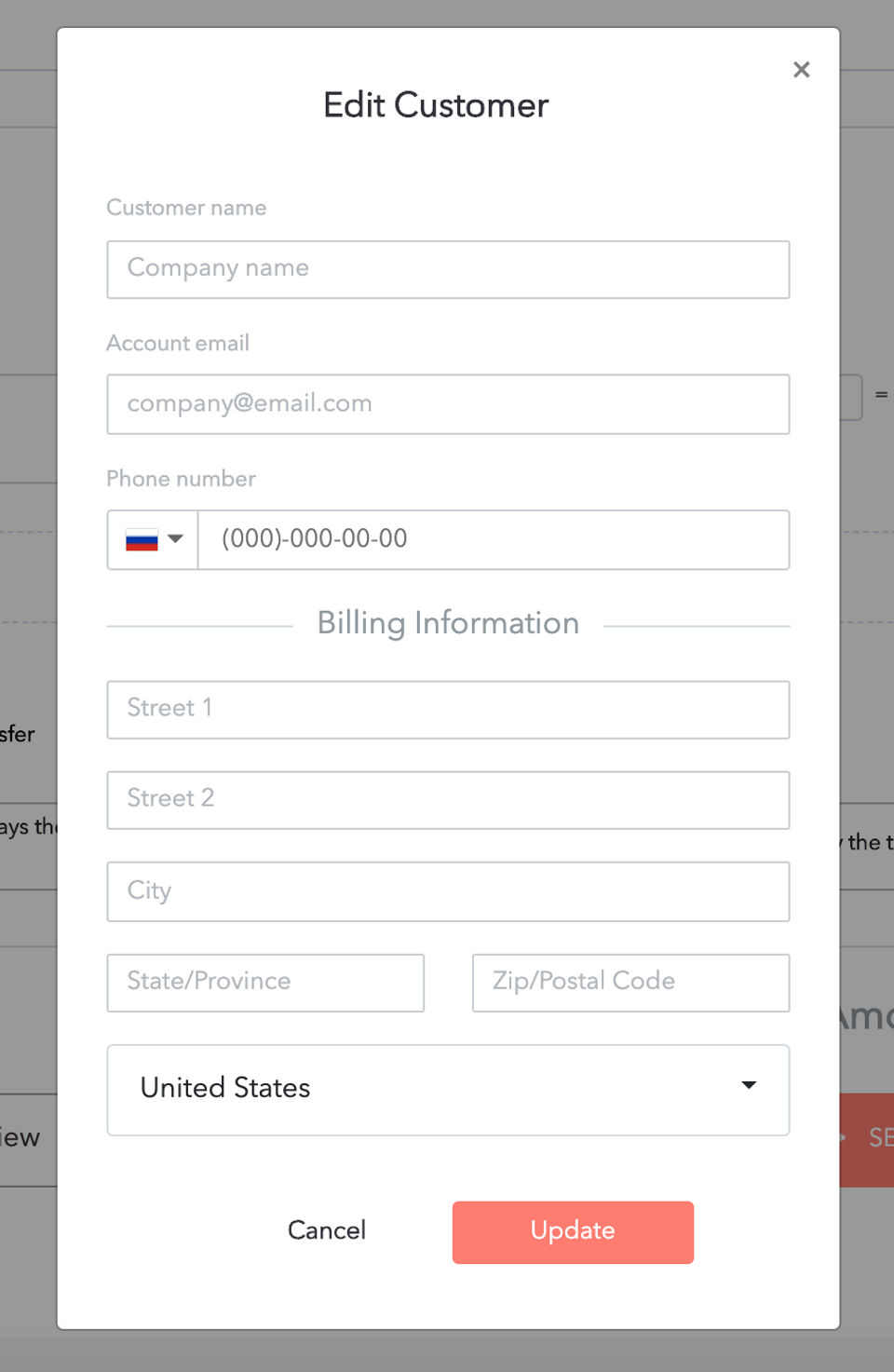Close the Edit Customer dialog
The image size is (894, 1372).
pyautogui.click(x=801, y=70)
